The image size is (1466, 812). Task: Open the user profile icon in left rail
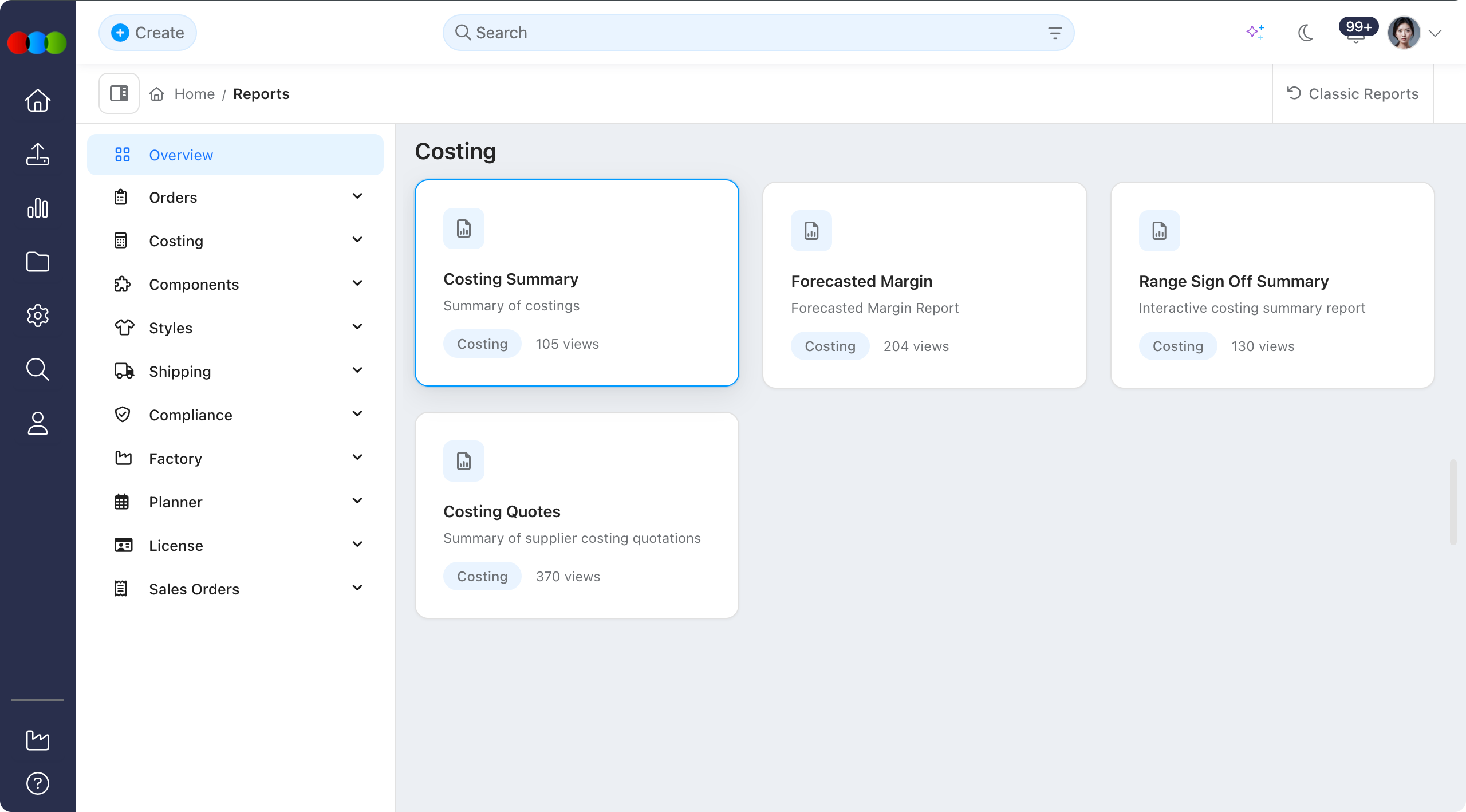tap(38, 423)
